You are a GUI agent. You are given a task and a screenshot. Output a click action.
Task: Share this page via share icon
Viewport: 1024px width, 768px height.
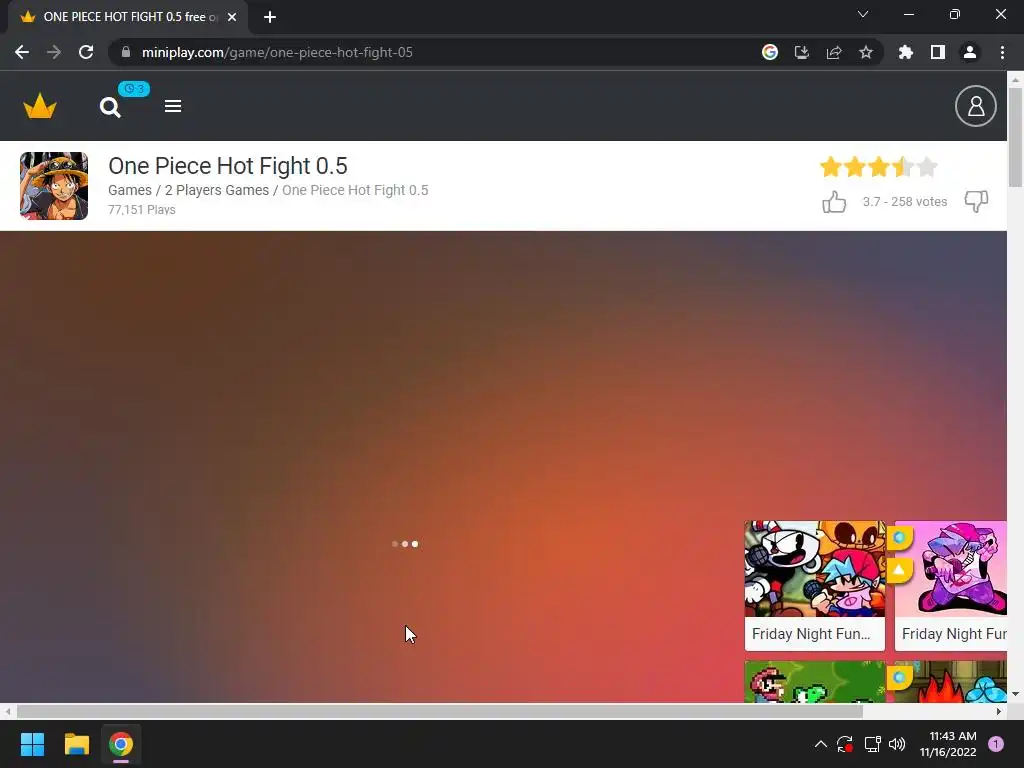tap(834, 52)
